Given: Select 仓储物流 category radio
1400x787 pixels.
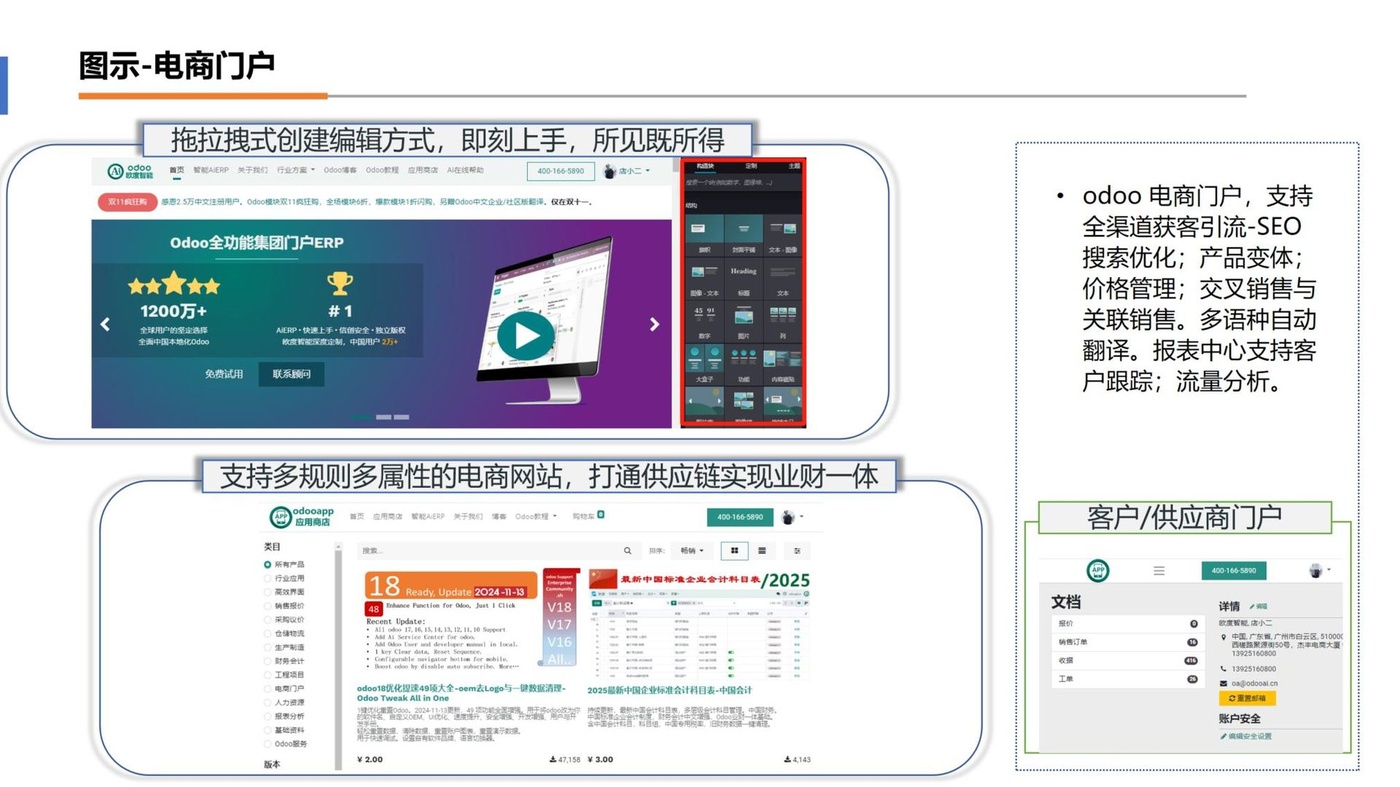Looking at the screenshot, I should point(267,633).
